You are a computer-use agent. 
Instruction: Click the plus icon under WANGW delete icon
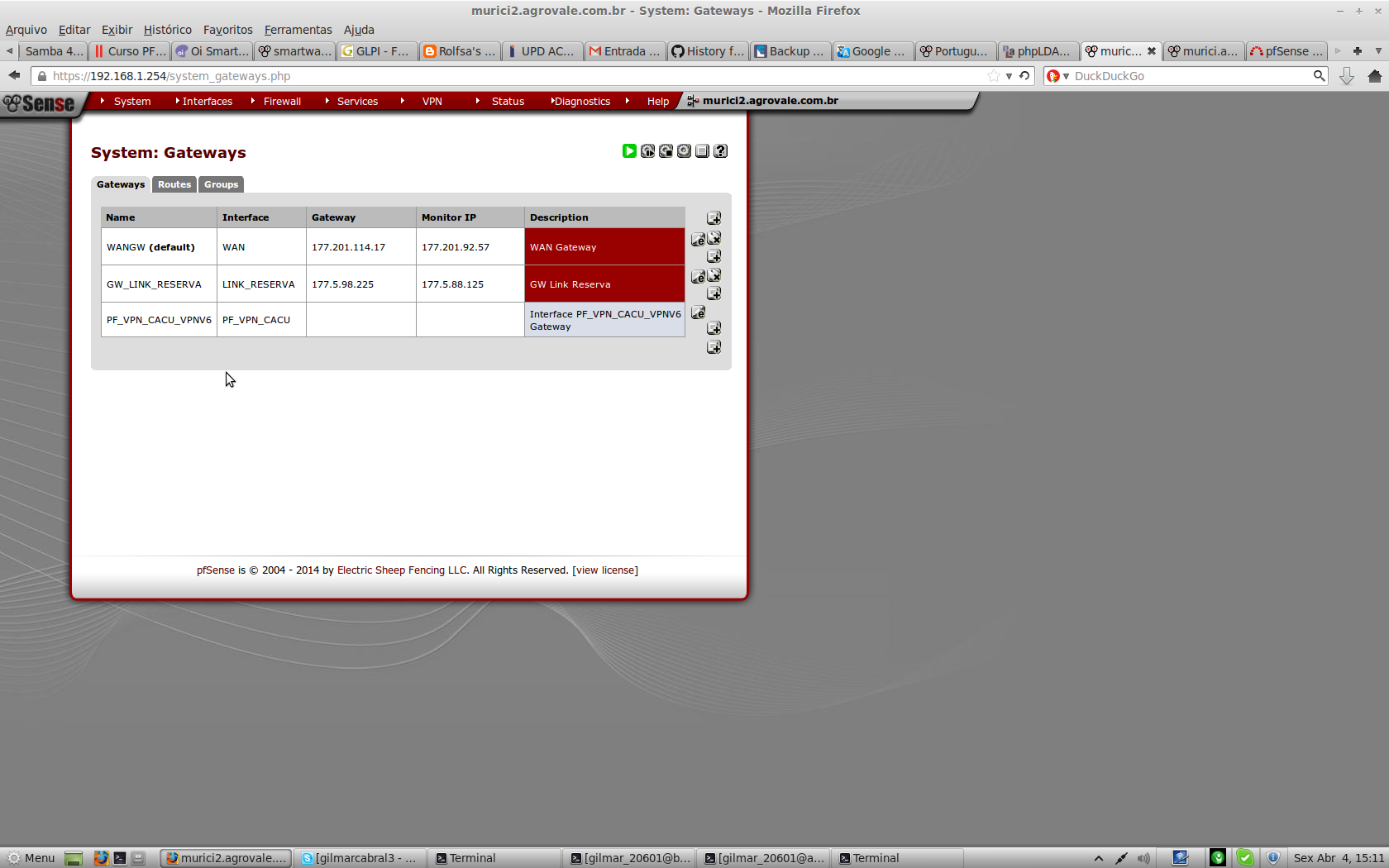[714, 256]
